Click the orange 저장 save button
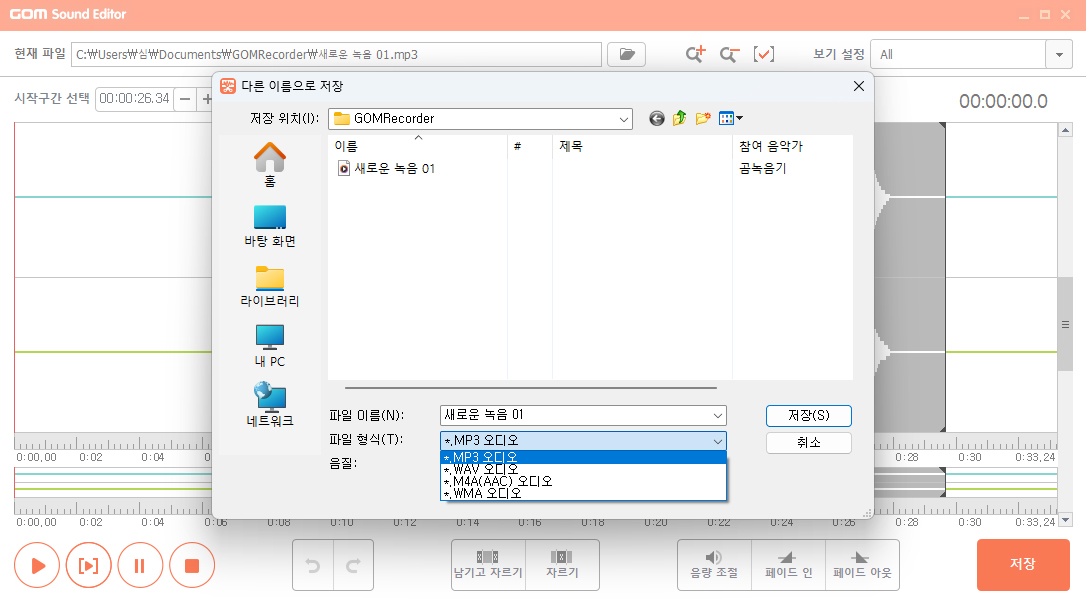Viewport: 1086px width, 600px height. [1023, 565]
